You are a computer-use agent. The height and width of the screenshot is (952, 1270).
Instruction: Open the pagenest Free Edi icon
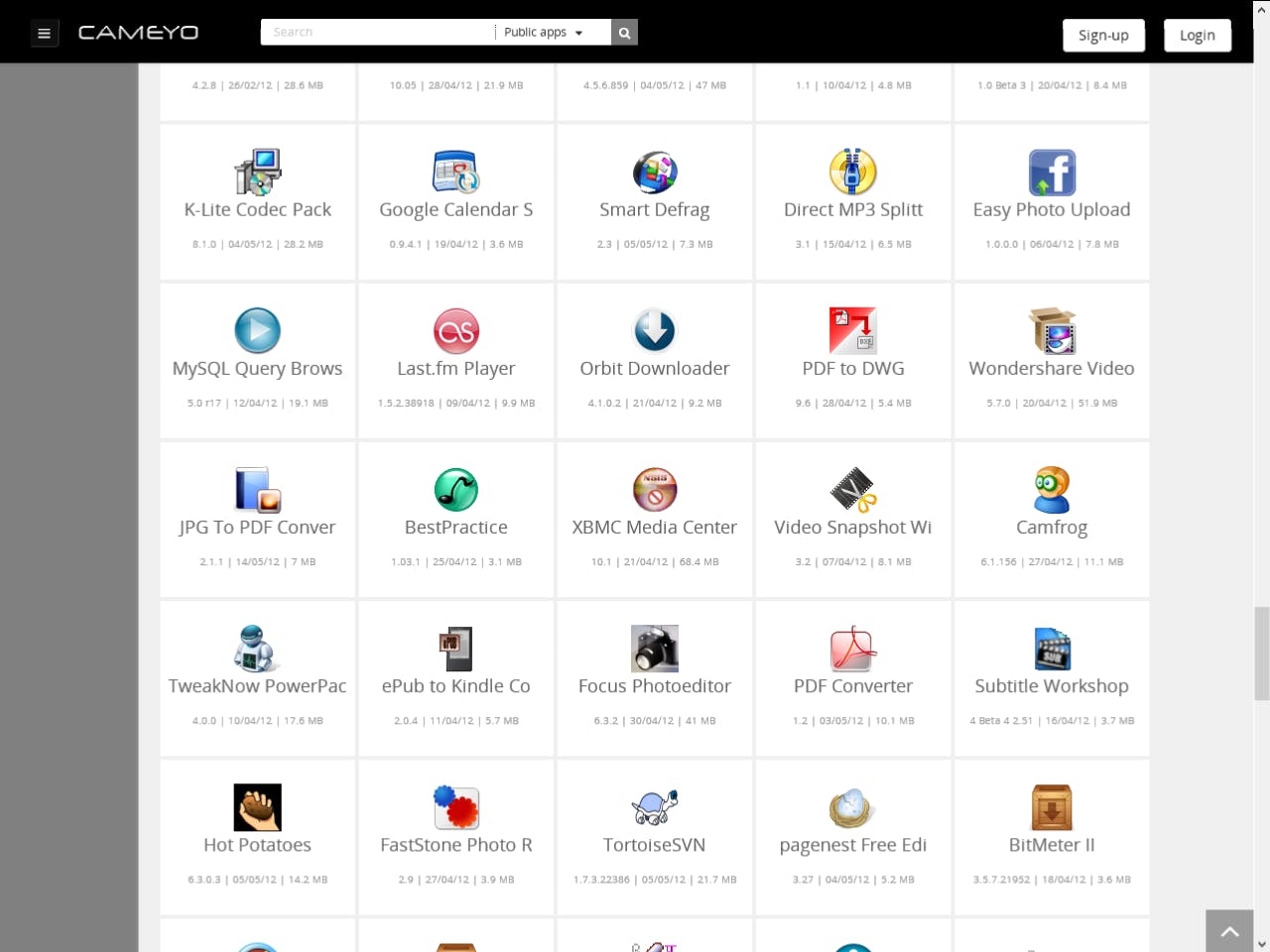(853, 807)
